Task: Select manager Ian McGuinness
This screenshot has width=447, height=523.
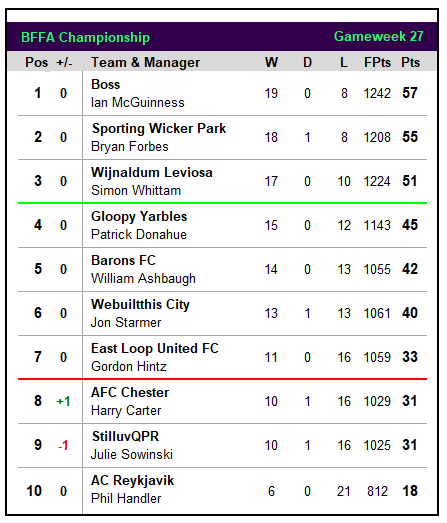Action: (137, 102)
